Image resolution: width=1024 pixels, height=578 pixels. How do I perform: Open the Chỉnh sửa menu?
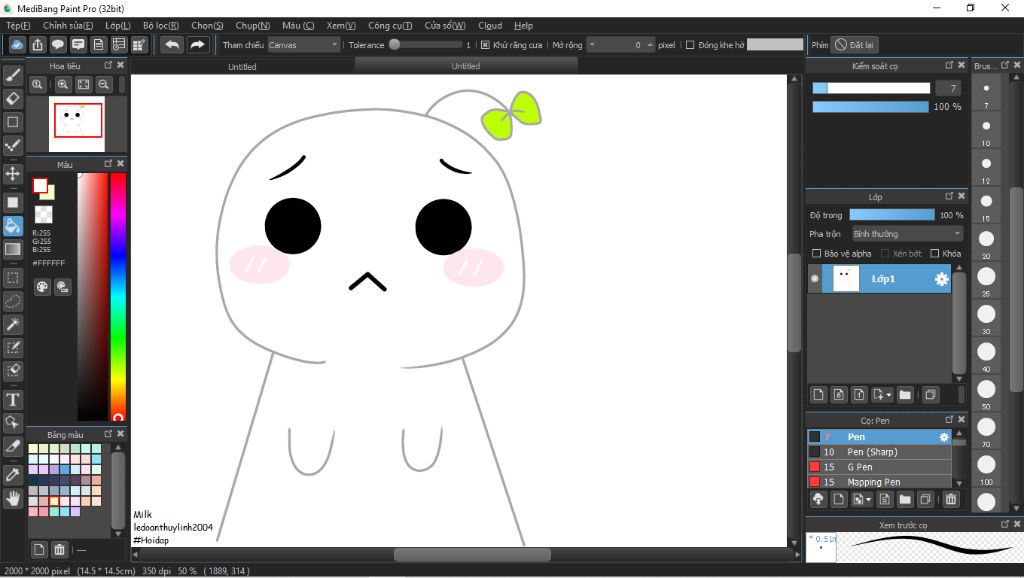(68, 25)
